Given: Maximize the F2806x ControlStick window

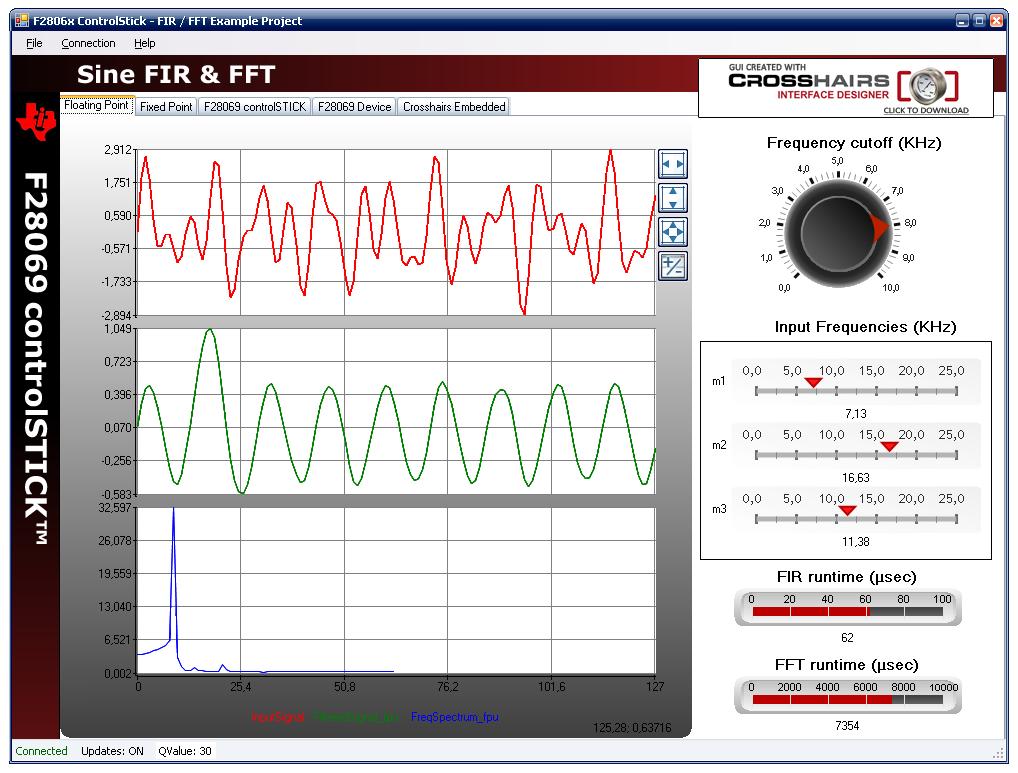Looking at the screenshot, I should coord(979,21).
